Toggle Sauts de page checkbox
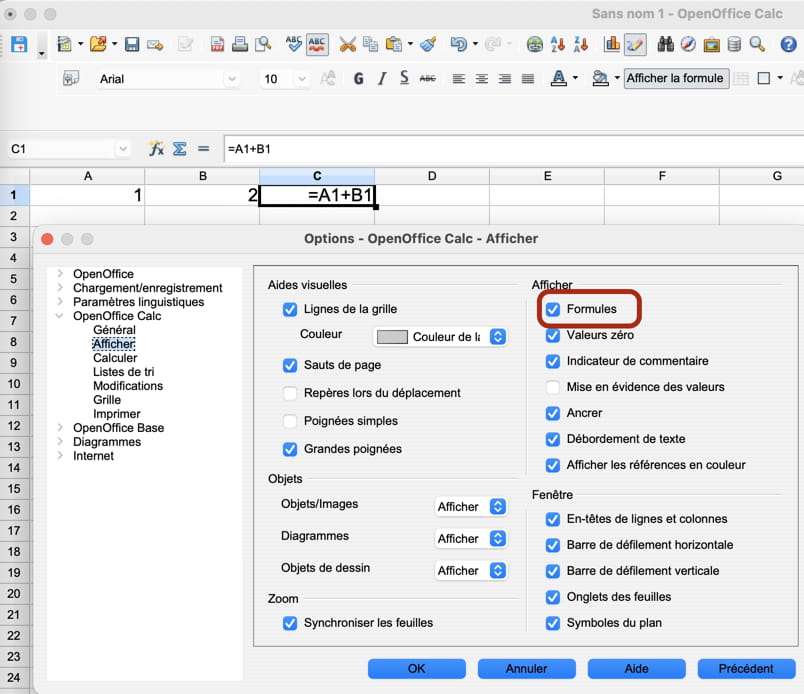Screen dimensions: 804x694 (290, 365)
